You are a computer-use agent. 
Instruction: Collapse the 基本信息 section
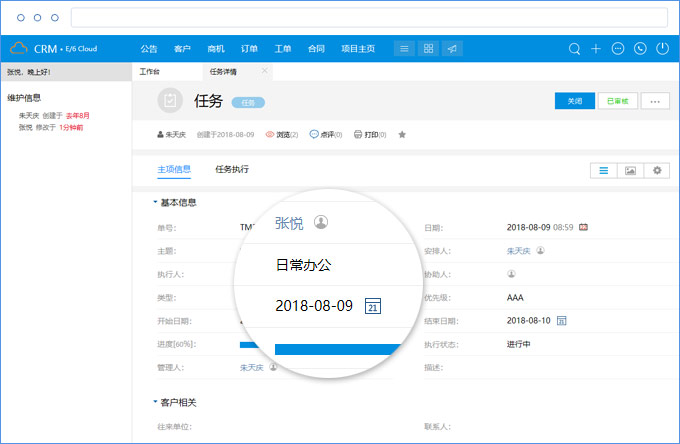155,203
